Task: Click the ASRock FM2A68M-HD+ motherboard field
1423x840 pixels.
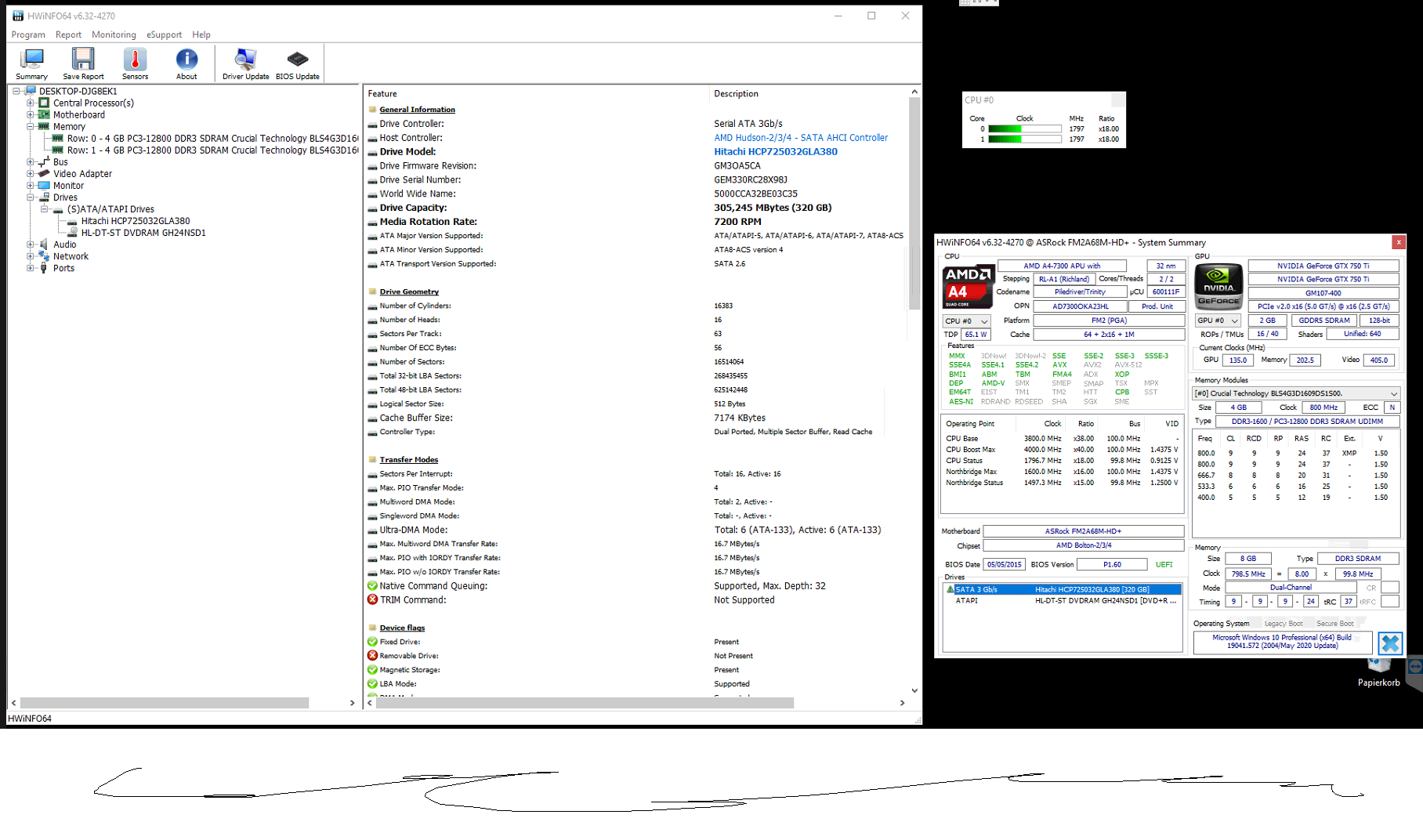Action: (1083, 531)
